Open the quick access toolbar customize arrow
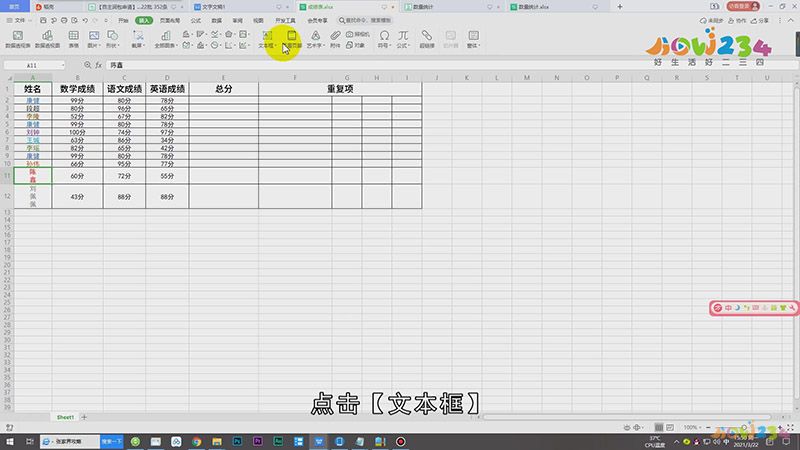The height and width of the screenshot is (450, 800). [106, 20]
